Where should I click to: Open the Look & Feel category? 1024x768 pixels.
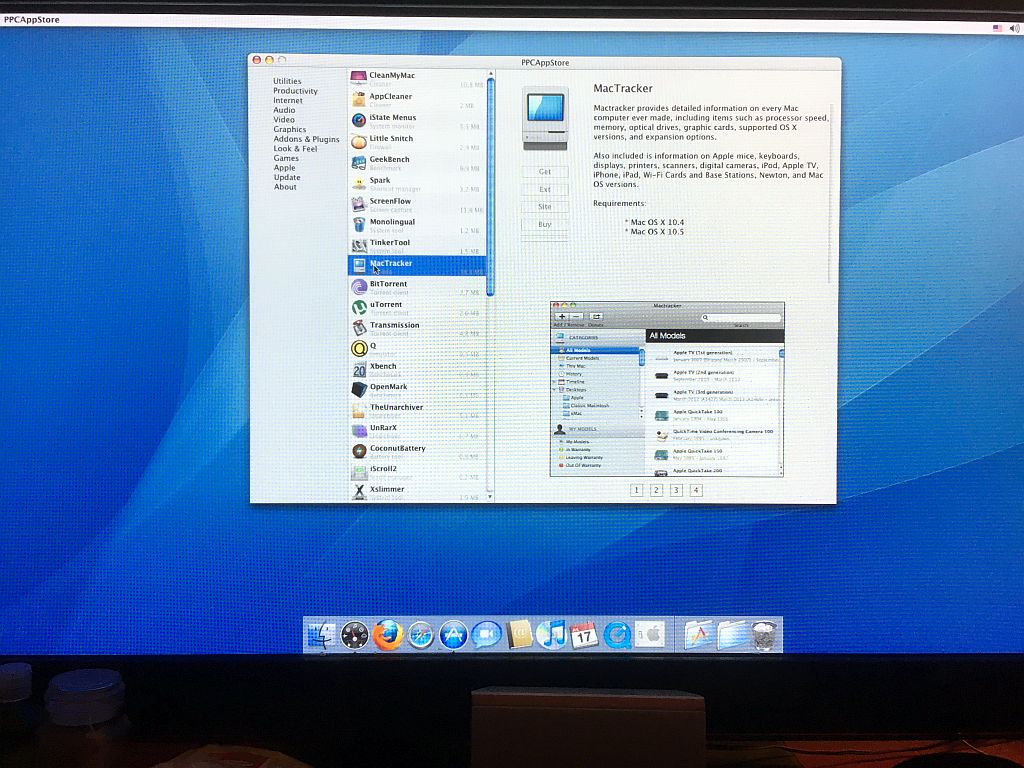[x=295, y=148]
